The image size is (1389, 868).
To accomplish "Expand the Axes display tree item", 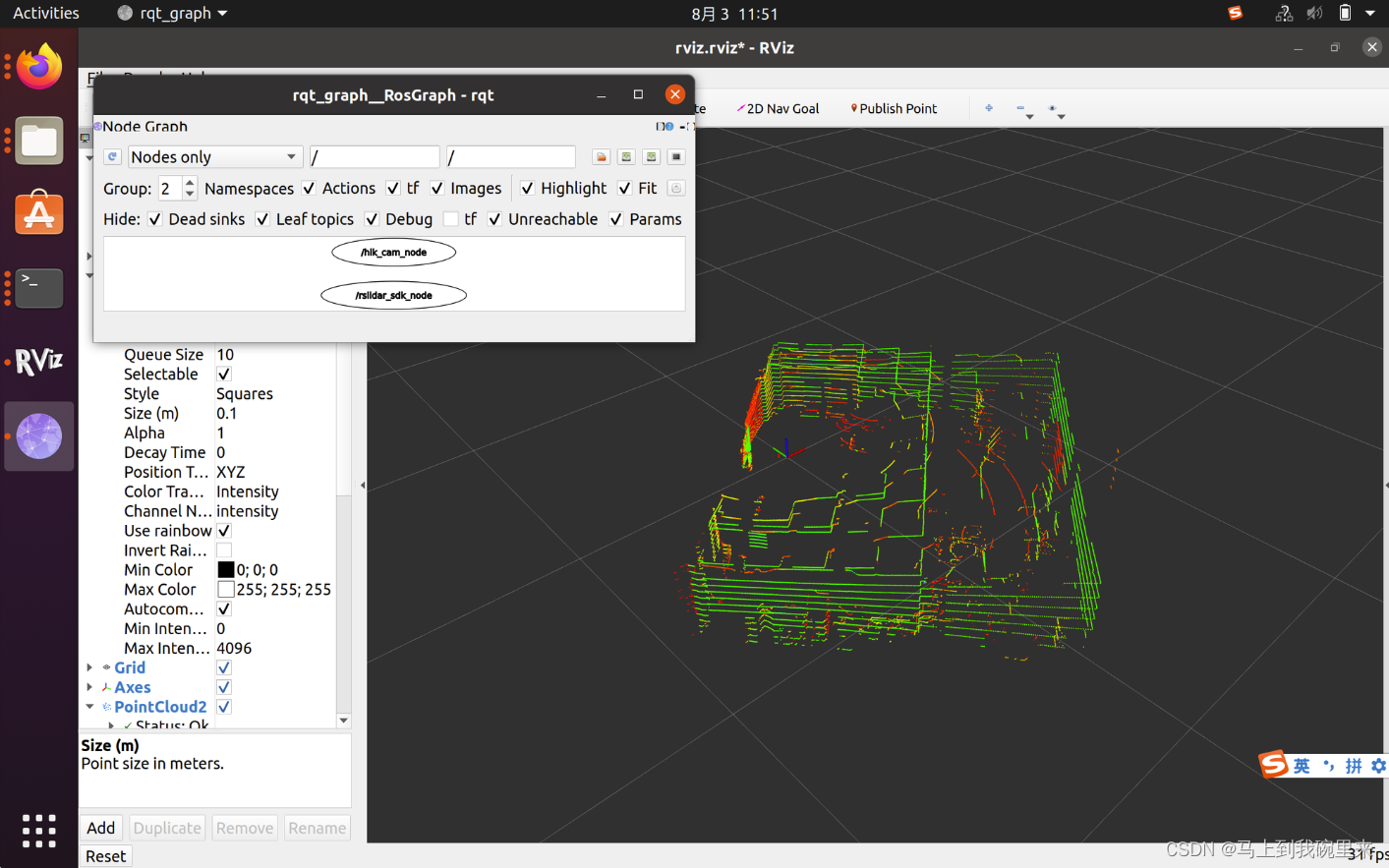I will tap(89, 687).
